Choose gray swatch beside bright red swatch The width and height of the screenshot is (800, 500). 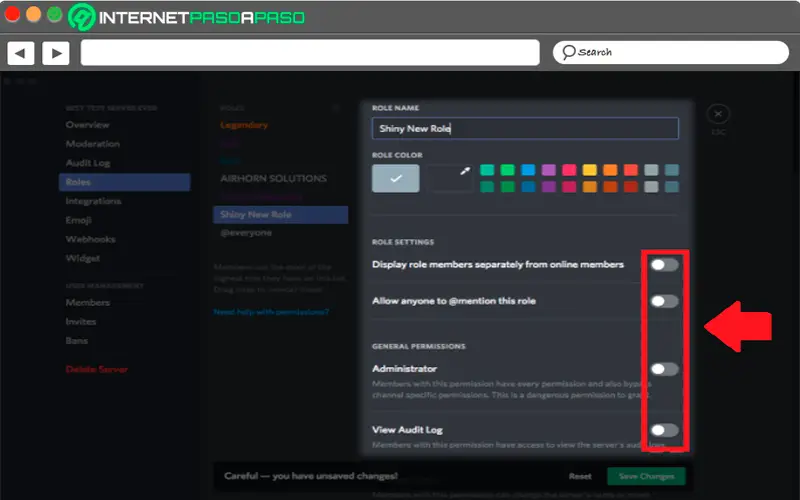(x=651, y=170)
